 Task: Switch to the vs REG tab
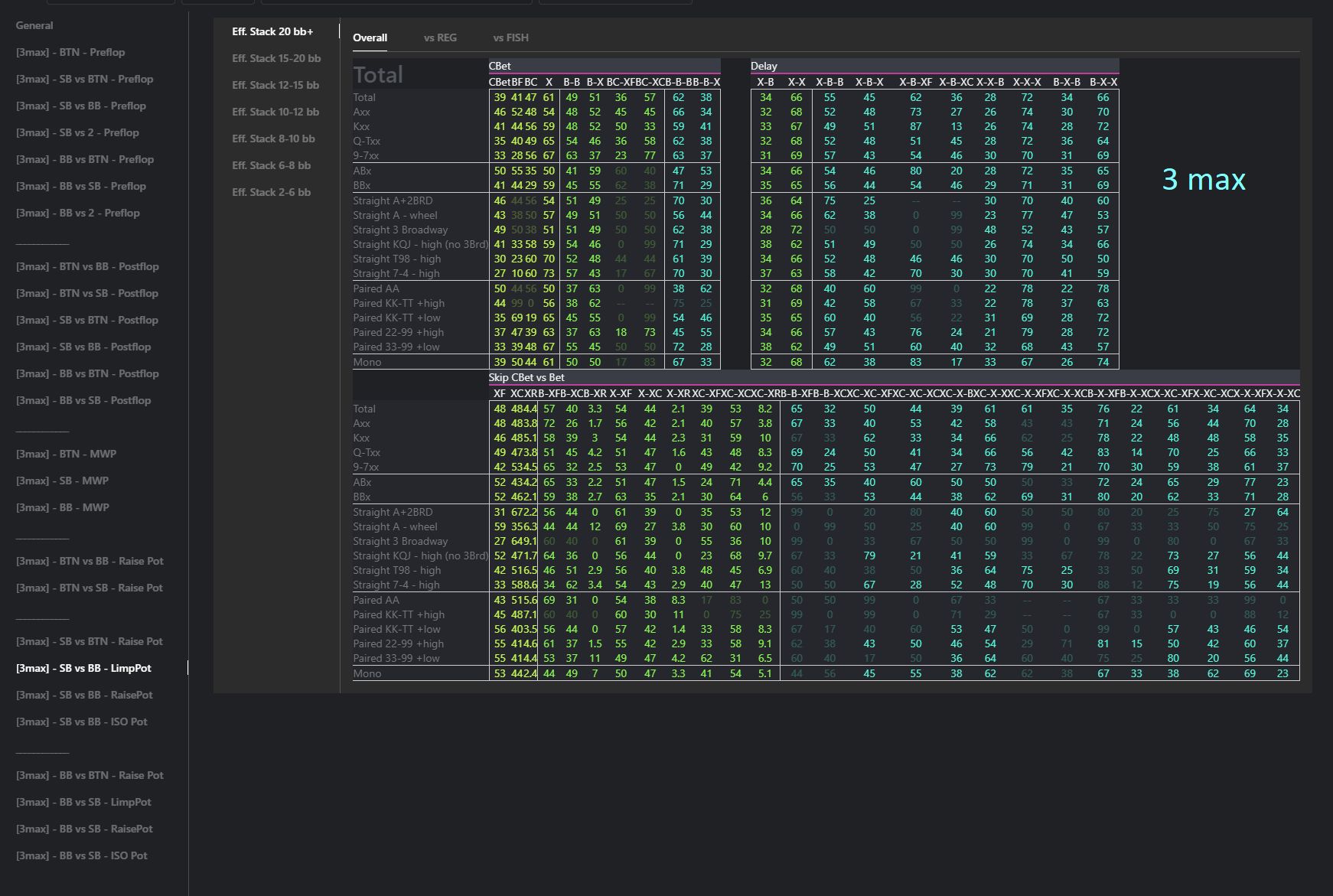(x=440, y=37)
